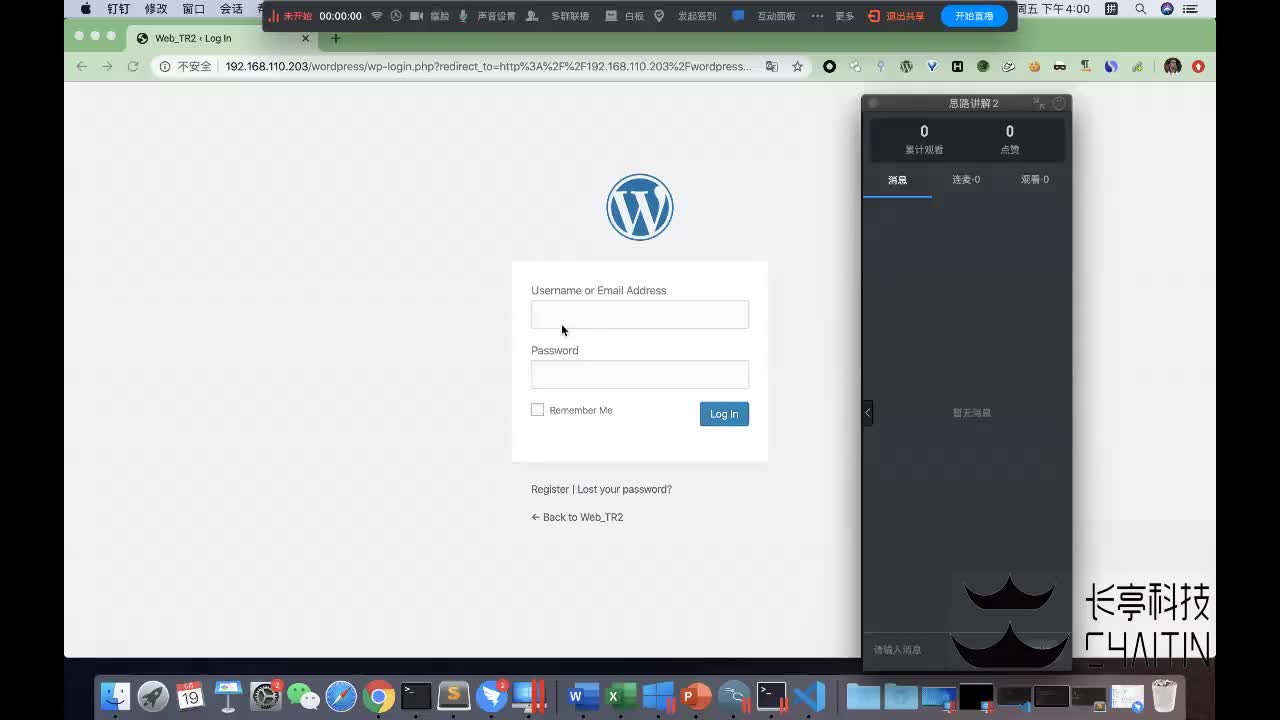Open Microsoft Word from the dock

(x=583, y=696)
